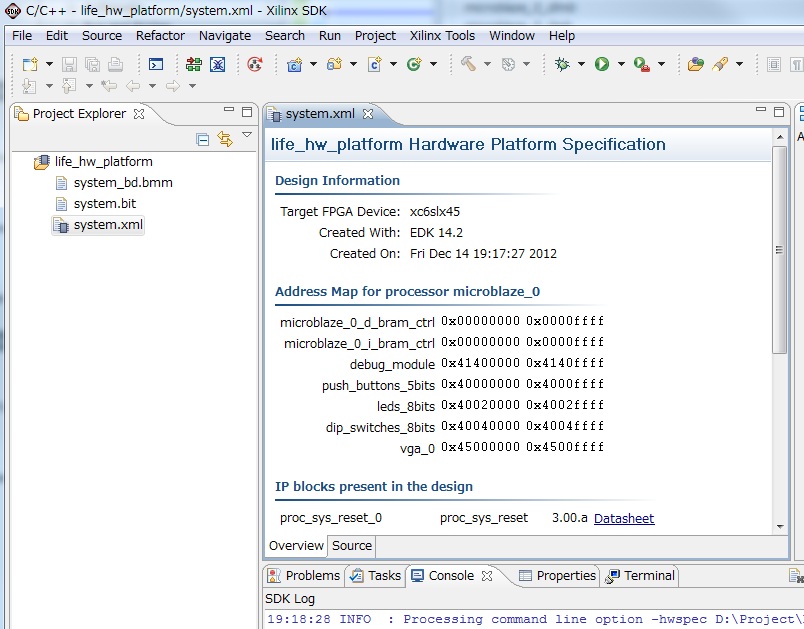
Task: Maximize the editor area
Action: tap(779, 112)
